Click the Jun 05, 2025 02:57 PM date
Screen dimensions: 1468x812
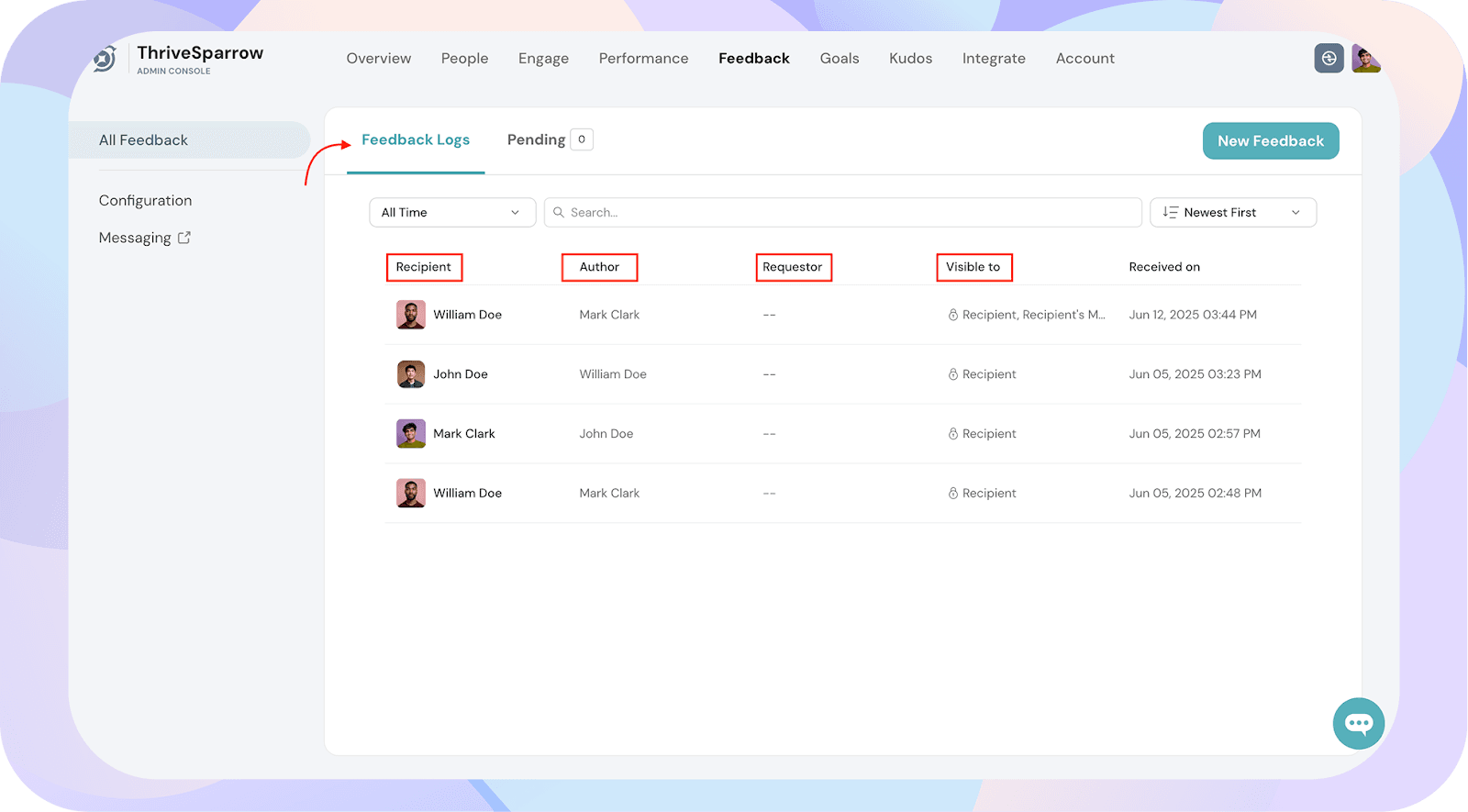coord(1195,434)
